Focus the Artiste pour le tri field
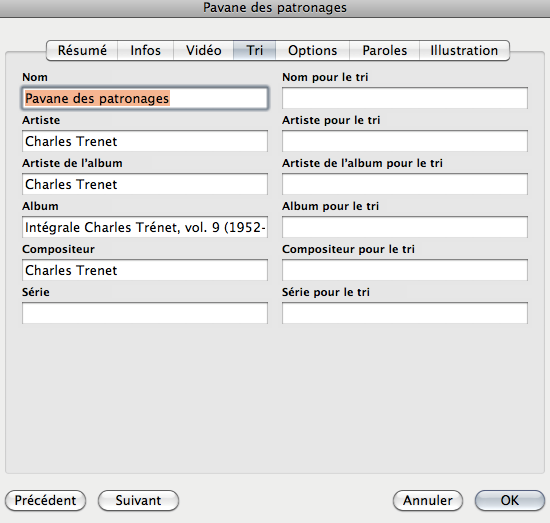The height and width of the screenshot is (523, 550). pos(405,141)
